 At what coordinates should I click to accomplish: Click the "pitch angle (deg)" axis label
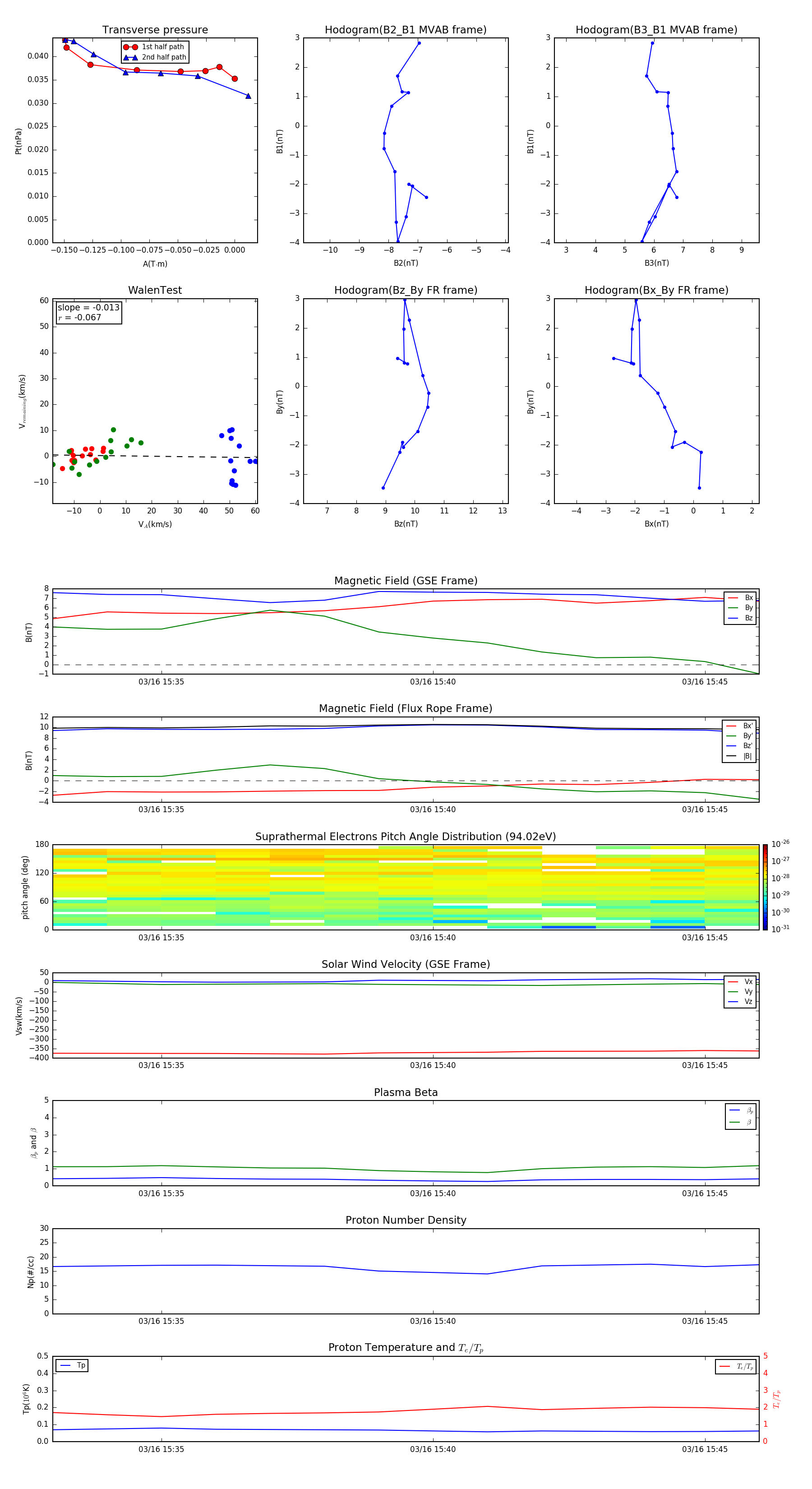point(25,887)
